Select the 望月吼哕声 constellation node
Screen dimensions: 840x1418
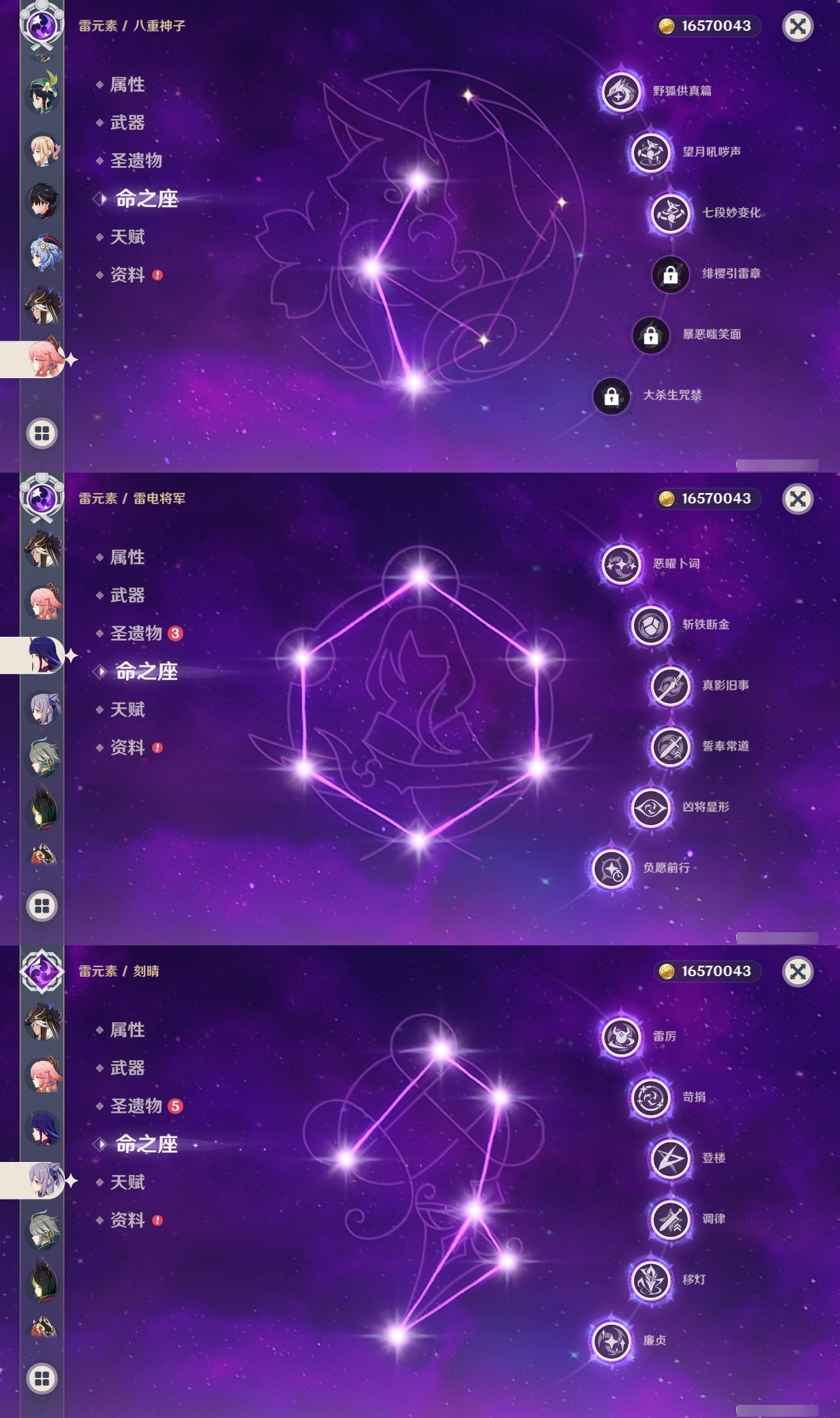click(x=650, y=152)
